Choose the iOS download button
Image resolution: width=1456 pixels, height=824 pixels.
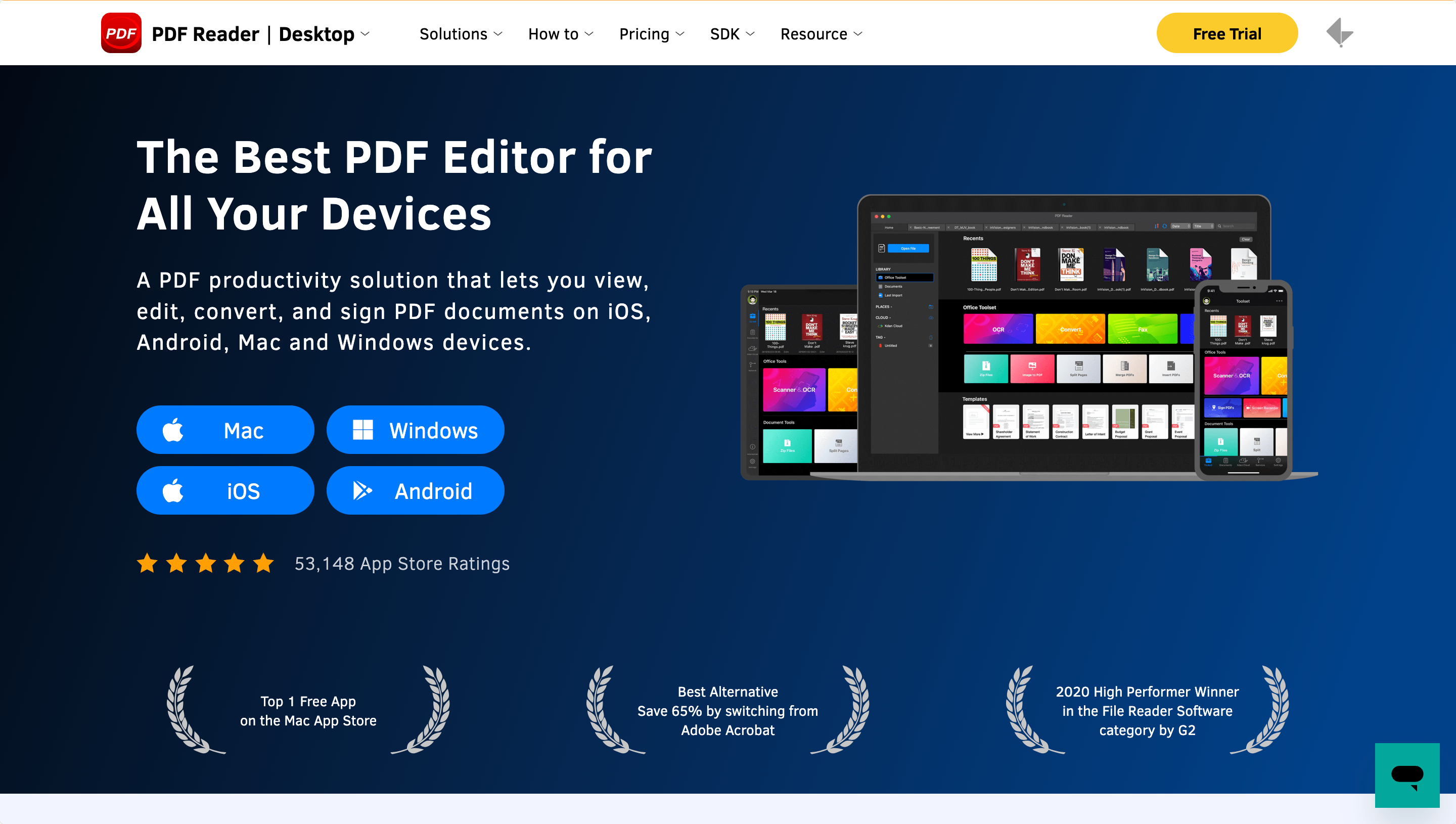(225, 491)
